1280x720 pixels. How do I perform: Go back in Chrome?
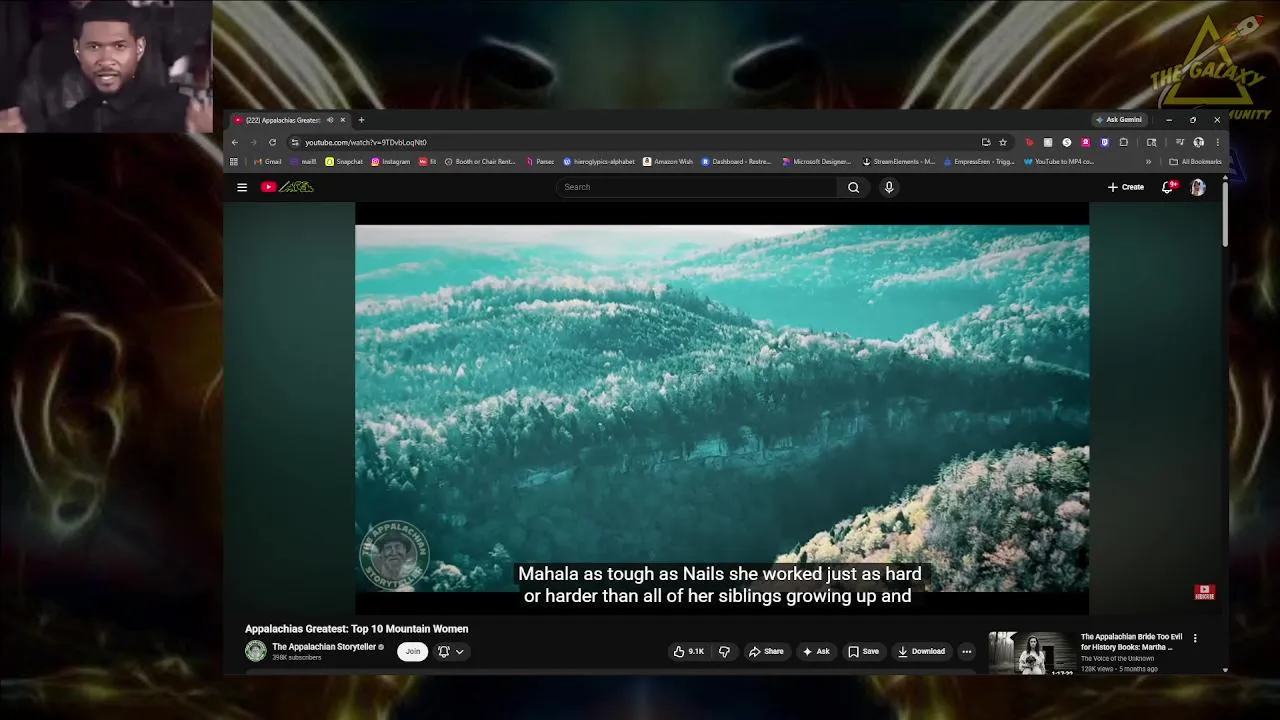point(235,142)
